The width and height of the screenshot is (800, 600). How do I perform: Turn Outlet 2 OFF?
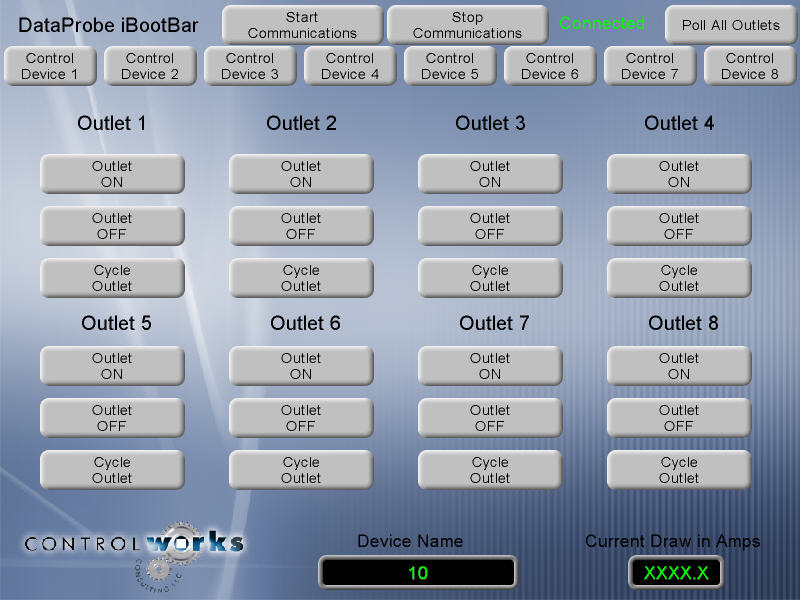[x=301, y=226]
